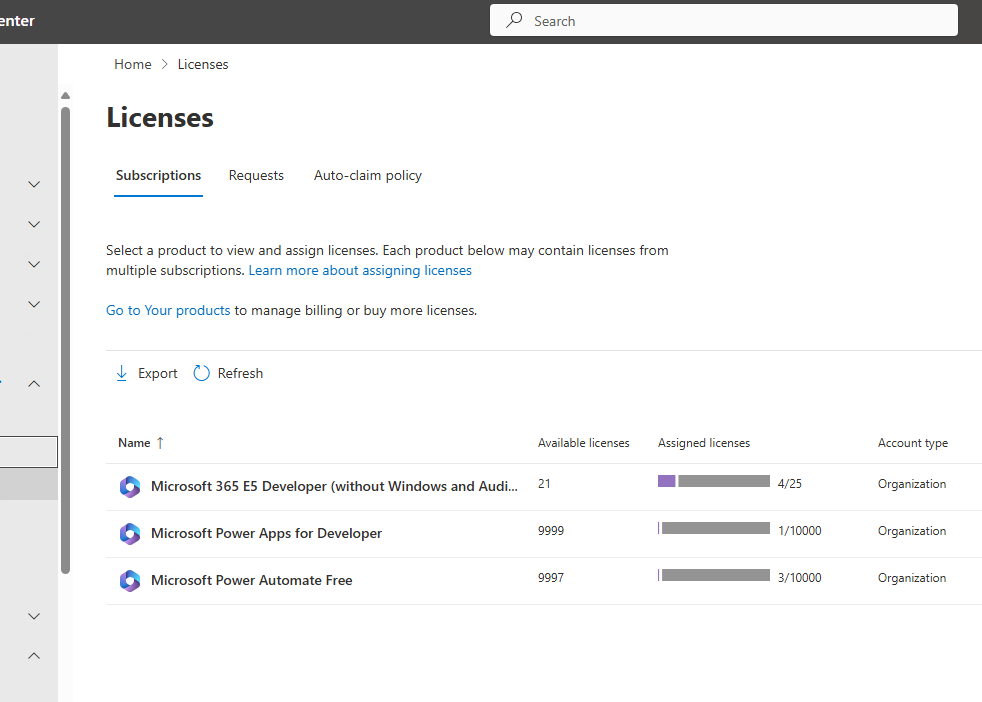Open the Auto-claim policy tab
This screenshot has width=982, height=702.
coord(368,175)
